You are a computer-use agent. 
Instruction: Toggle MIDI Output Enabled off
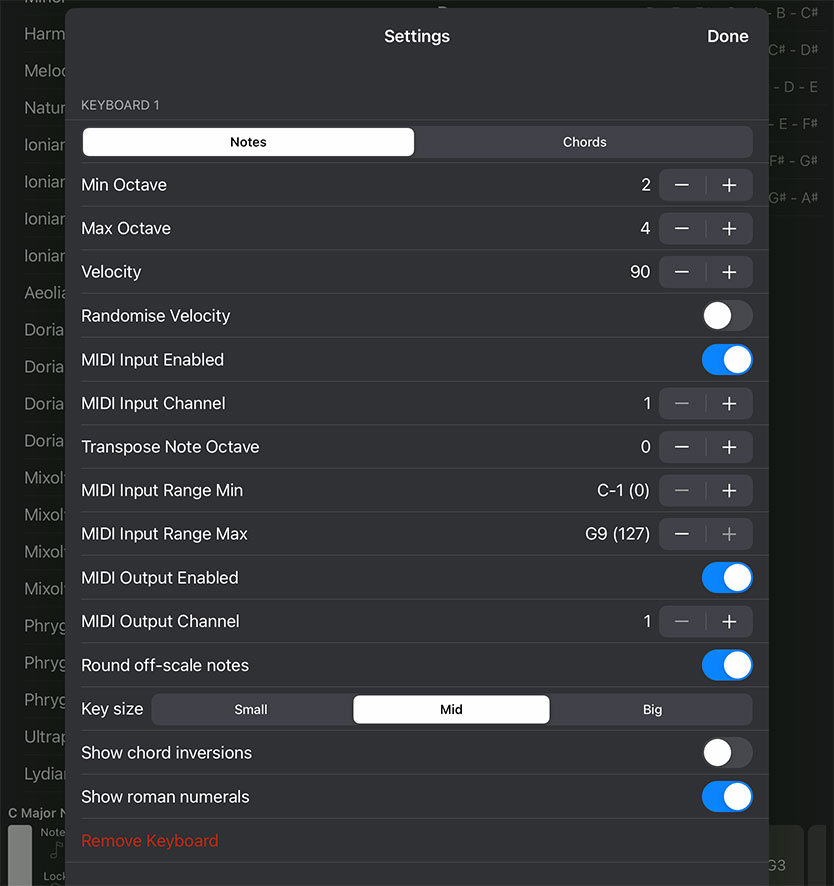tap(727, 578)
